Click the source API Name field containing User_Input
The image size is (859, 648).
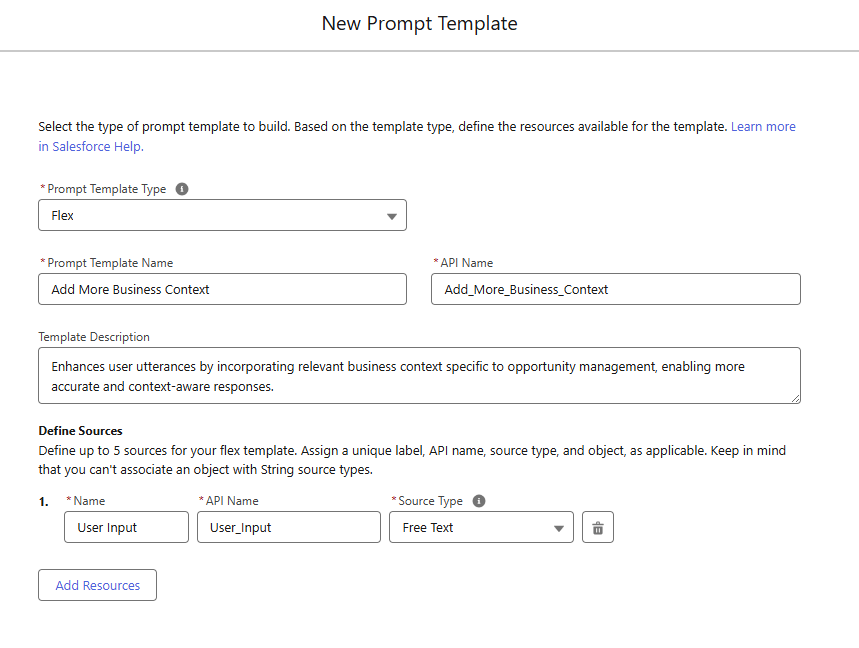288,528
